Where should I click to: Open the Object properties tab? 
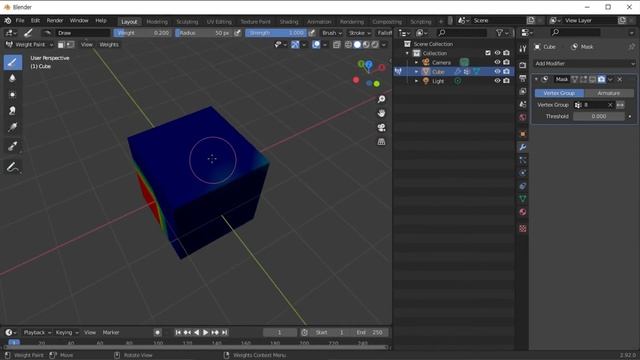click(x=523, y=134)
